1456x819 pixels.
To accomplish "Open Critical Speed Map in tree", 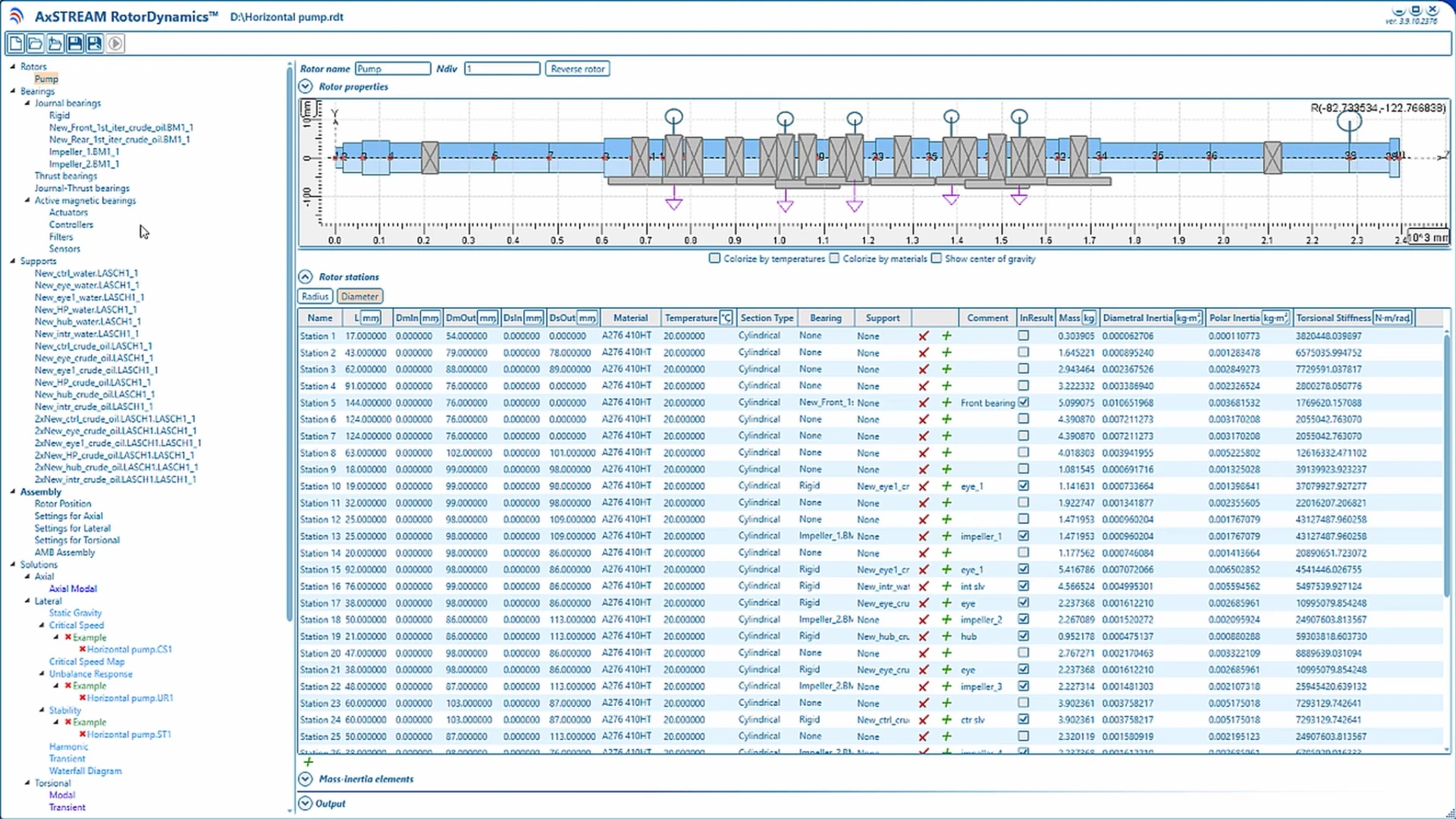I will click(86, 661).
